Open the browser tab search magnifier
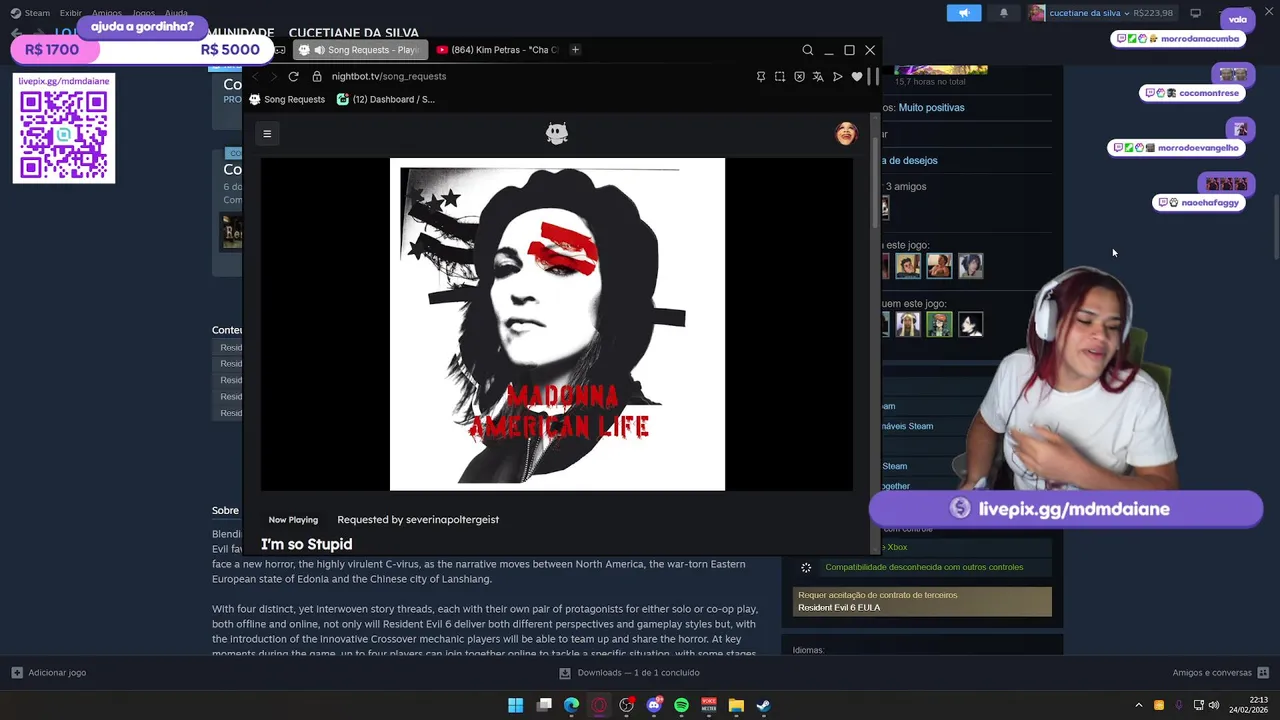The width and height of the screenshot is (1280, 720). tap(807, 50)
